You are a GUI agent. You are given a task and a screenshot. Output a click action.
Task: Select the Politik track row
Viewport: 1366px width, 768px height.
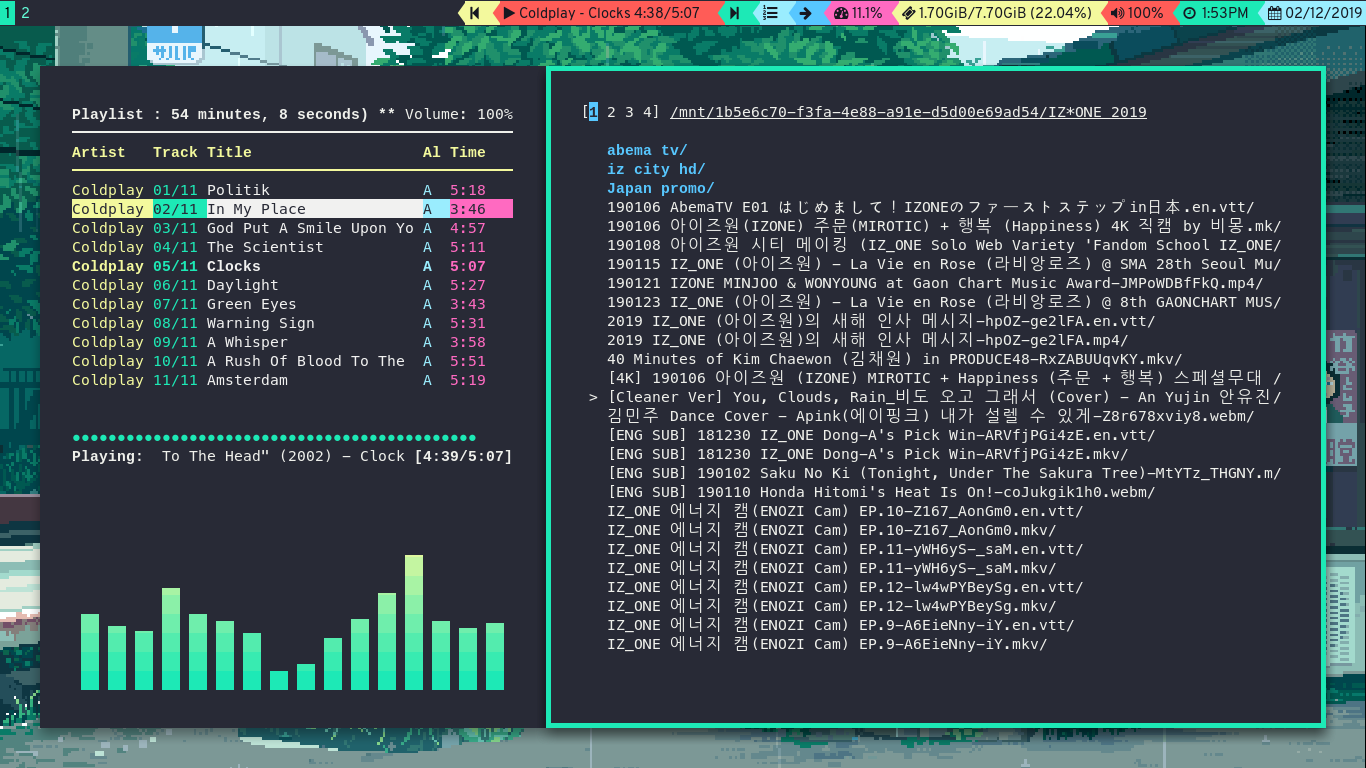tap(292, 190)
